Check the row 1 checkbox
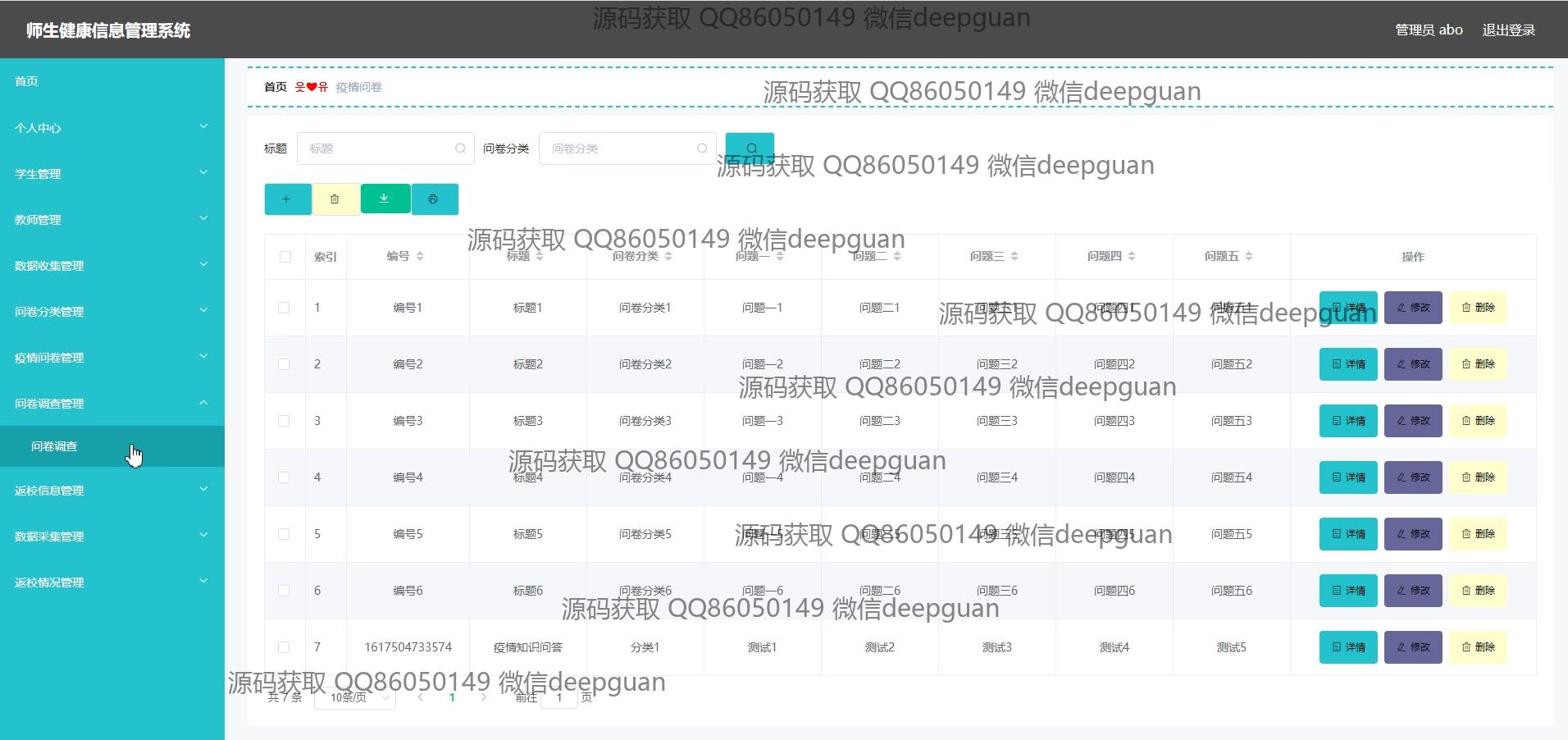Screen dimensions: 1568x740 pyautogui.click(x=284, y=308)
